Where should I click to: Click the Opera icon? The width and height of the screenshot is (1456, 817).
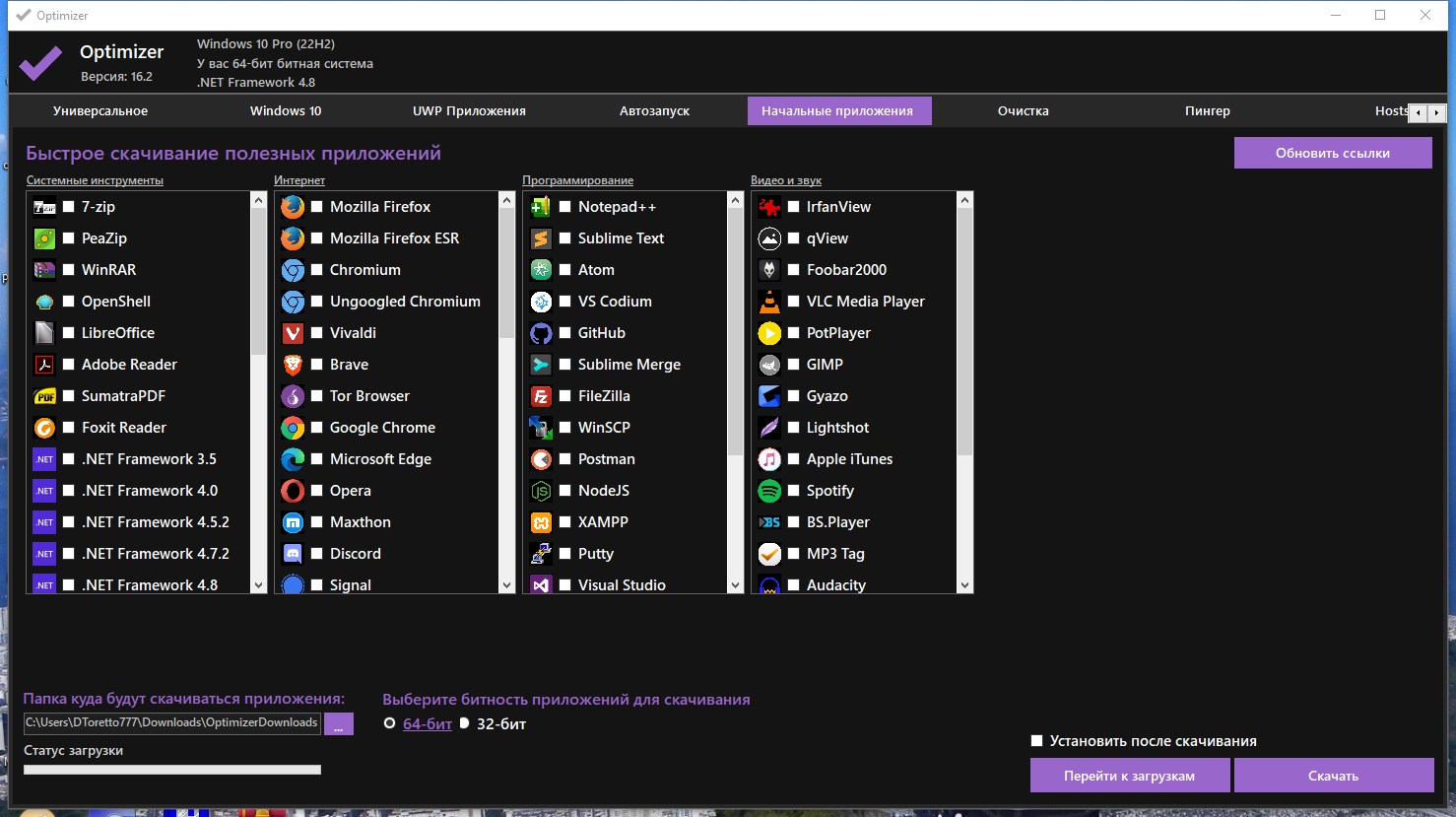pyautogui.click(x=293, y=491)
